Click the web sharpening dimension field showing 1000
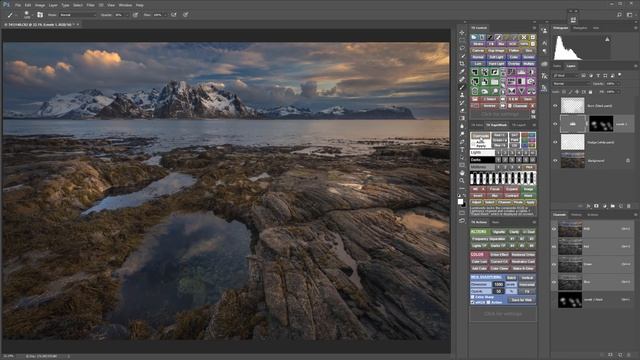This screenshot has width=640, height=360. coord(498,284)
